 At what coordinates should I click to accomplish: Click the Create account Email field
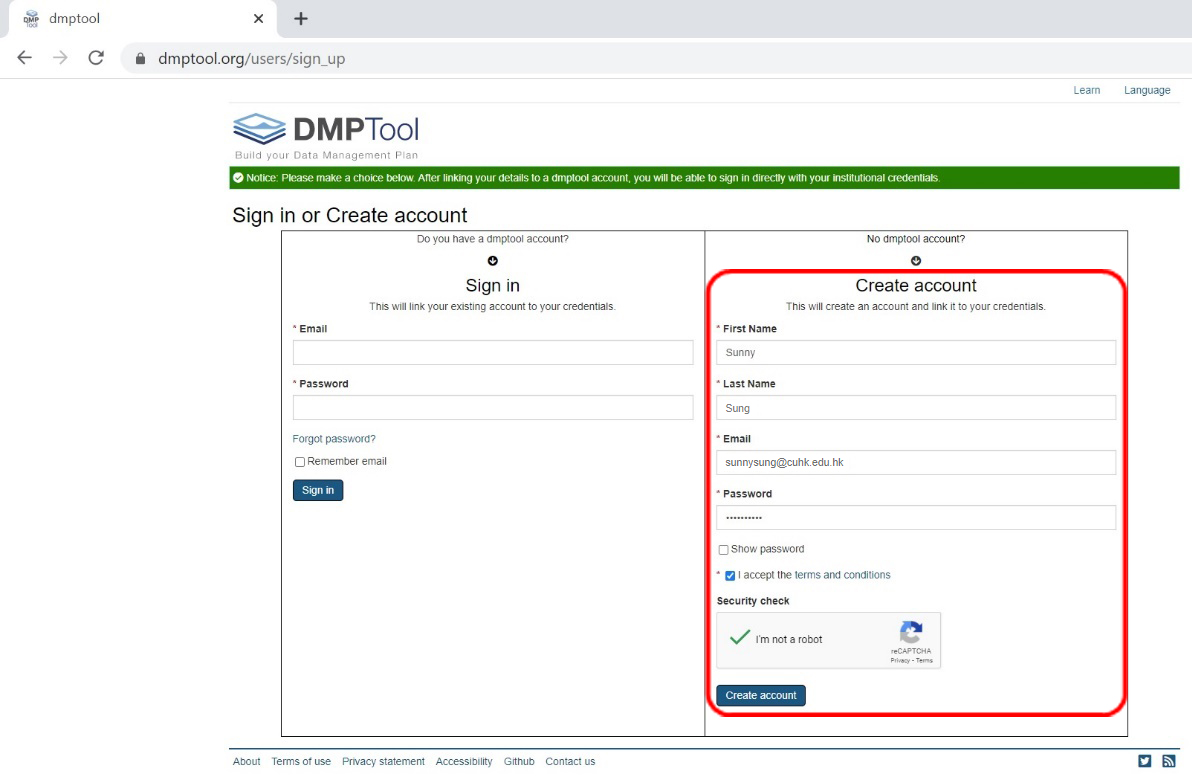click(x=916, y=462)
